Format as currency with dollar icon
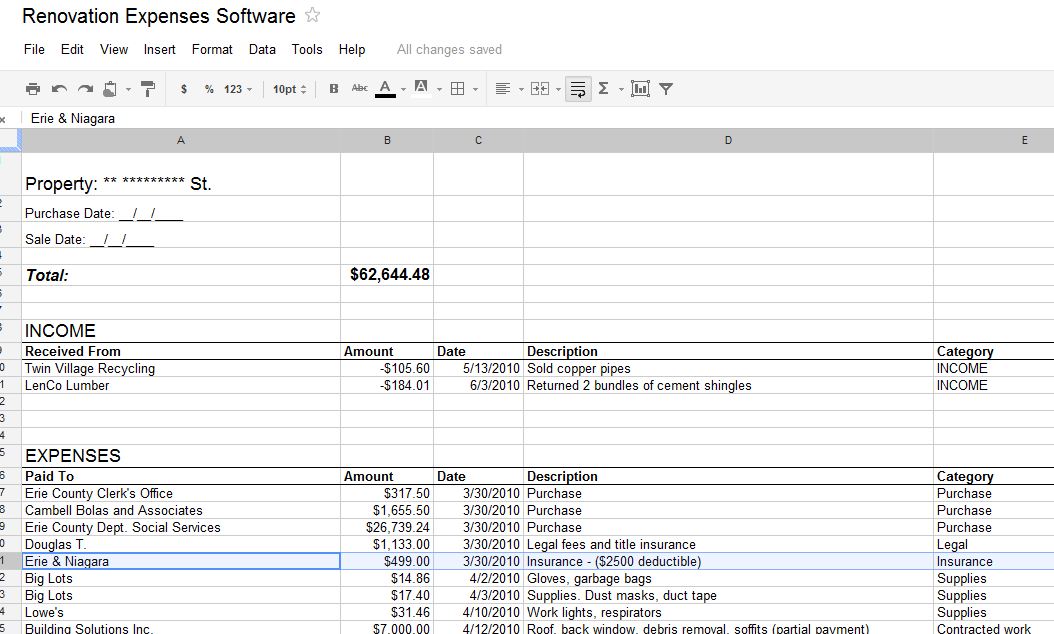Viewport: 1054px width, 634px height. pyautogui.click(x=184, y=89)
